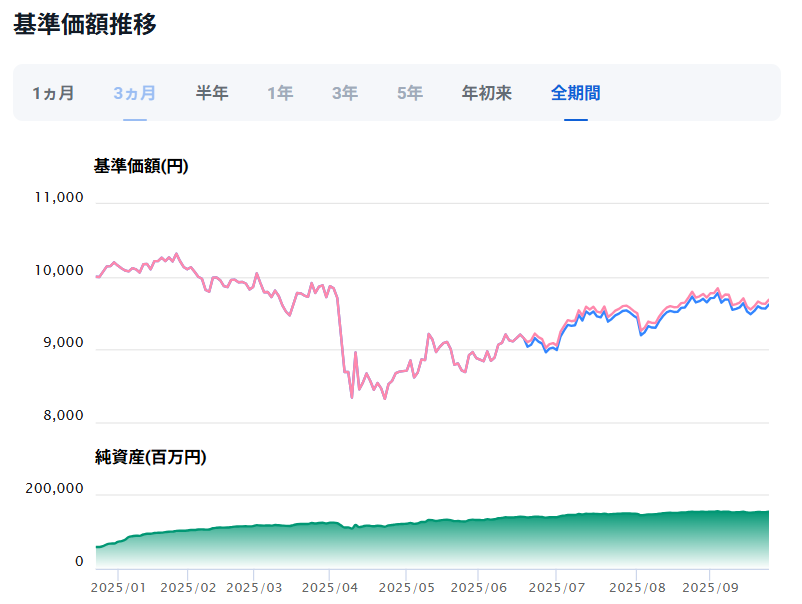802x604 pixels.
Task: Click the 2025/06 x-axis date label
Action: tap(479, 586)
